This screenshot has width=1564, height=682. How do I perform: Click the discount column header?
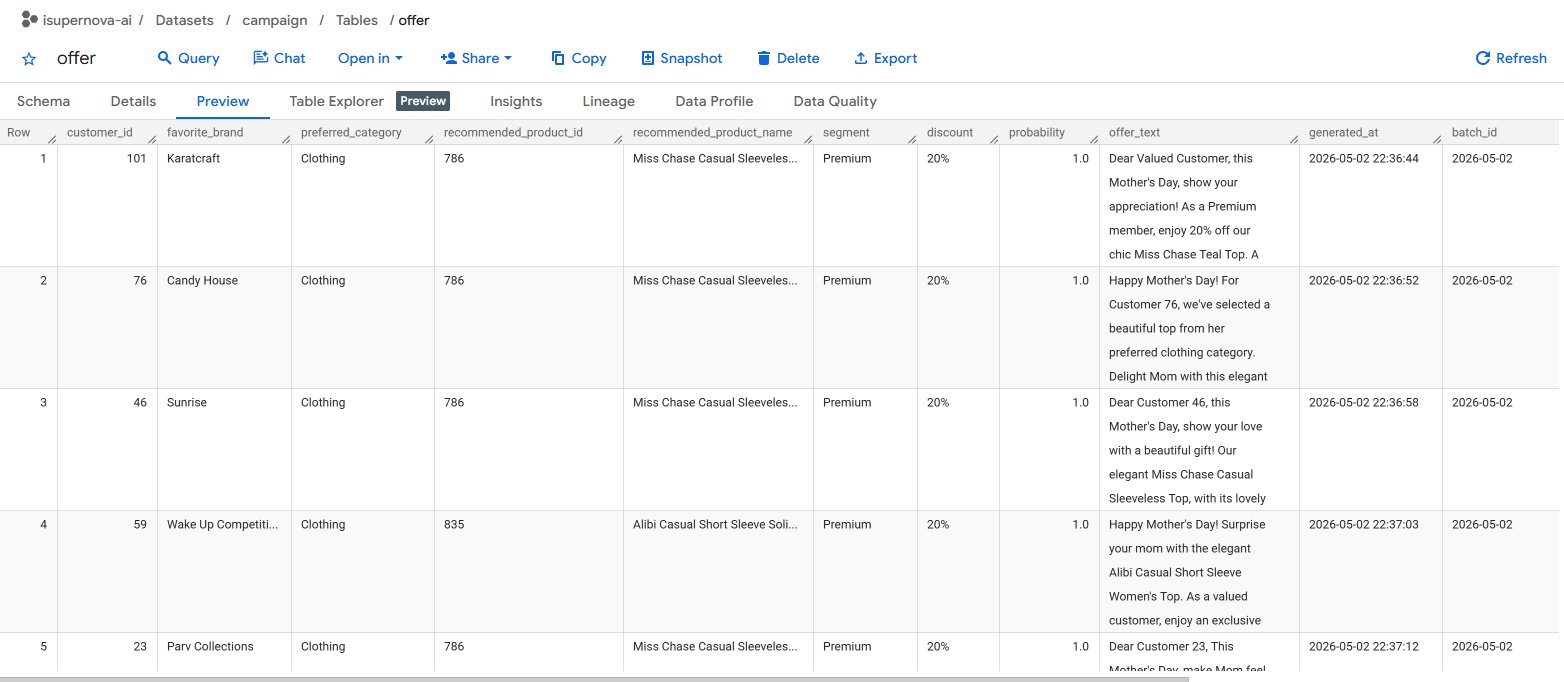[x=950, y=132]
